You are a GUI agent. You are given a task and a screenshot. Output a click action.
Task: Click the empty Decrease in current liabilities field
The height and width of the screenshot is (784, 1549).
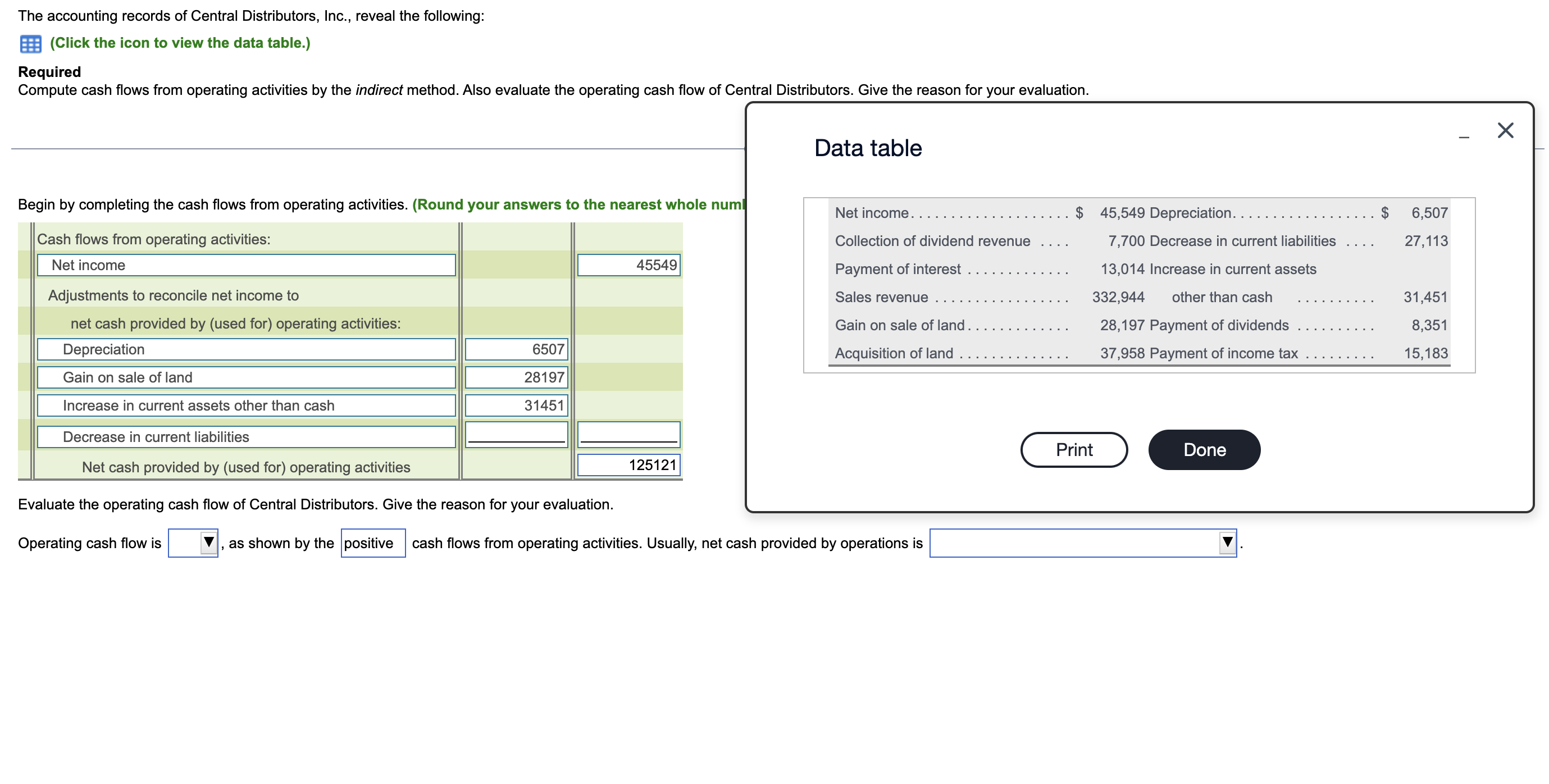(516, 434)
